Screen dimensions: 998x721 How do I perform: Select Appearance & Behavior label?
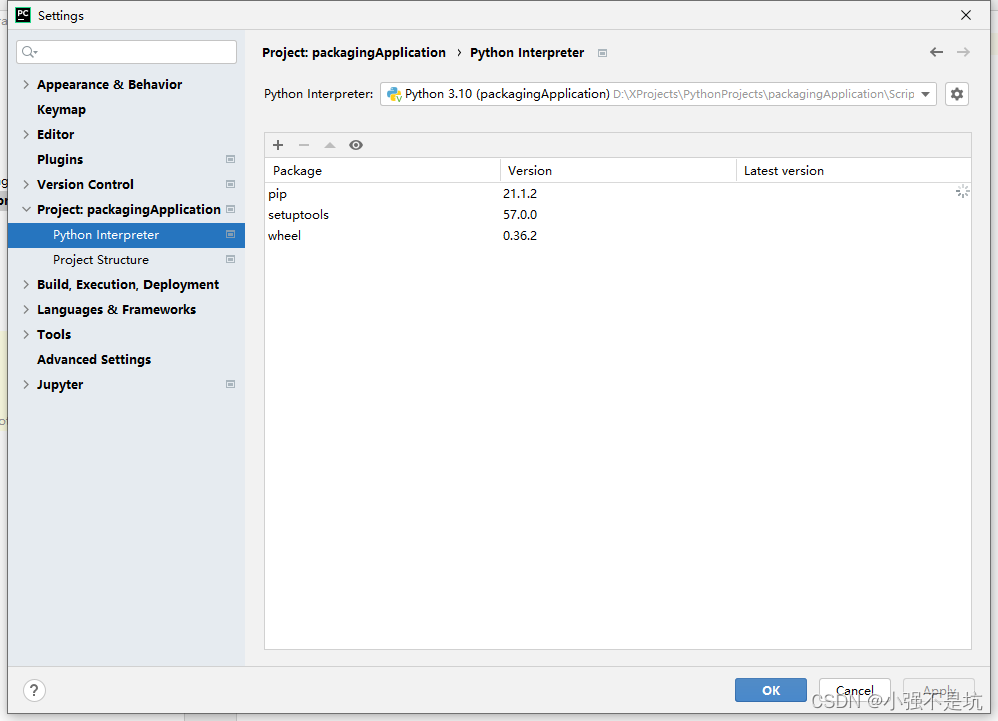(x=109, y=85)
